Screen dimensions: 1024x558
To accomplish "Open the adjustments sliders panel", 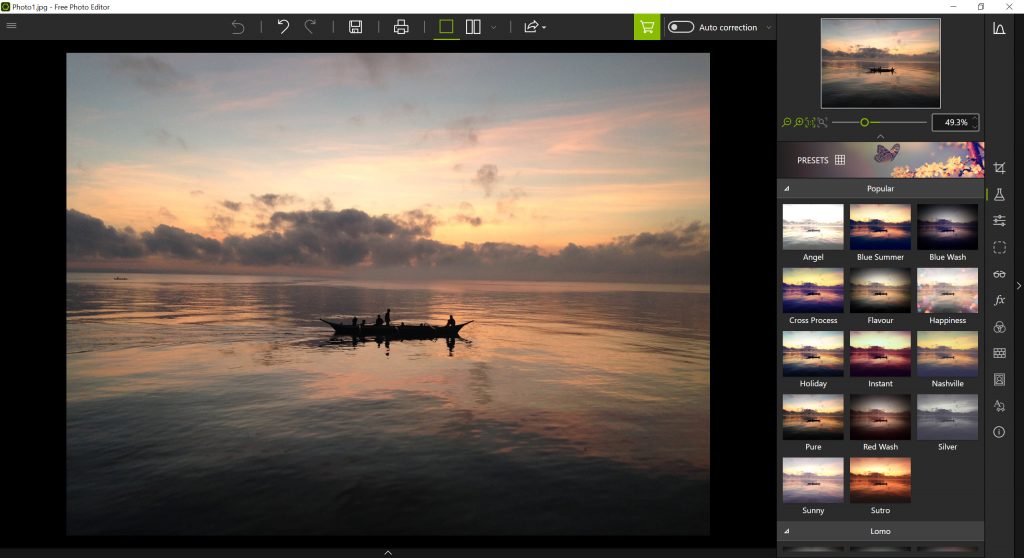I will [x=999, y=221].
